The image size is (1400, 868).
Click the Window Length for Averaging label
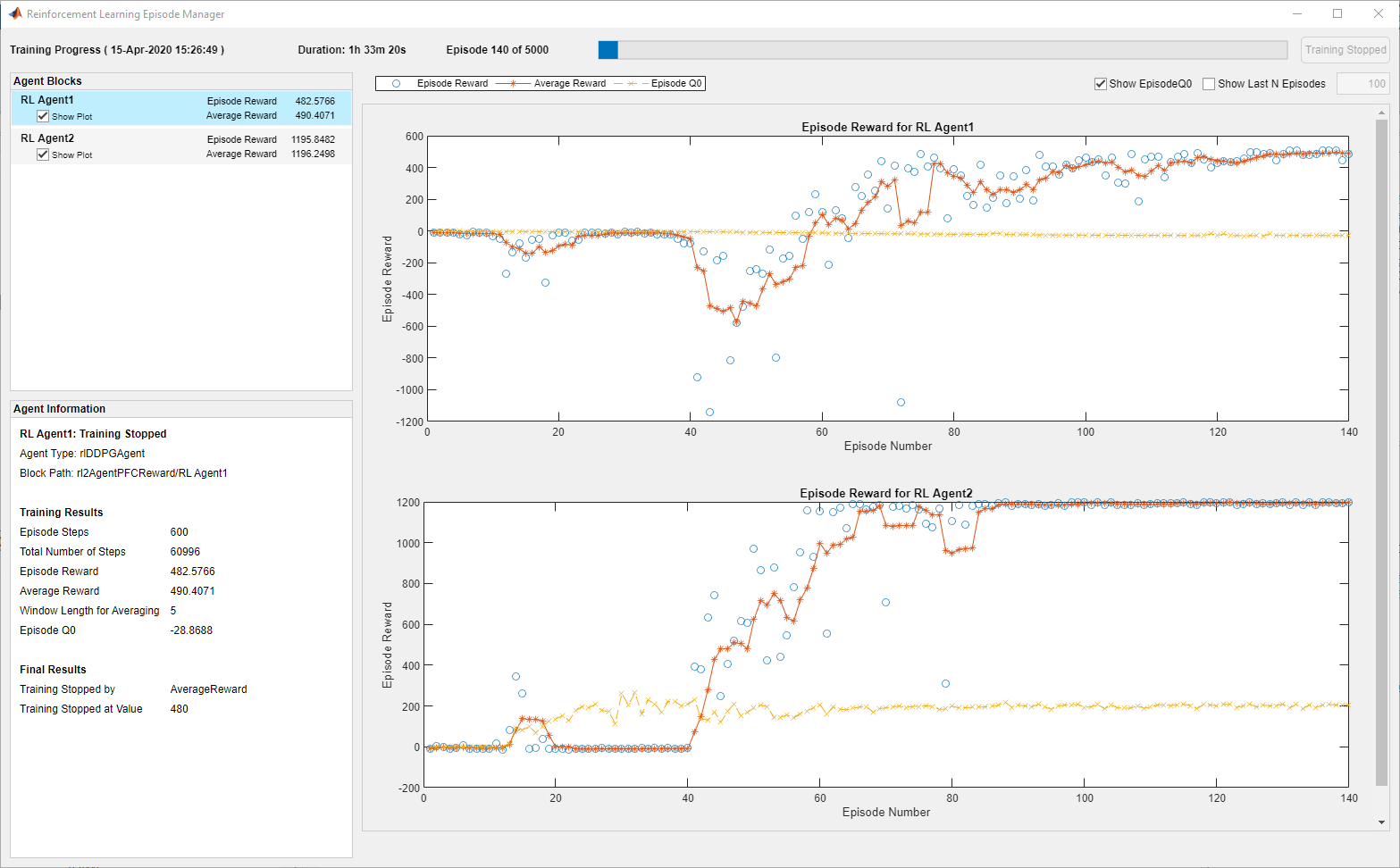tap(90, 611)
